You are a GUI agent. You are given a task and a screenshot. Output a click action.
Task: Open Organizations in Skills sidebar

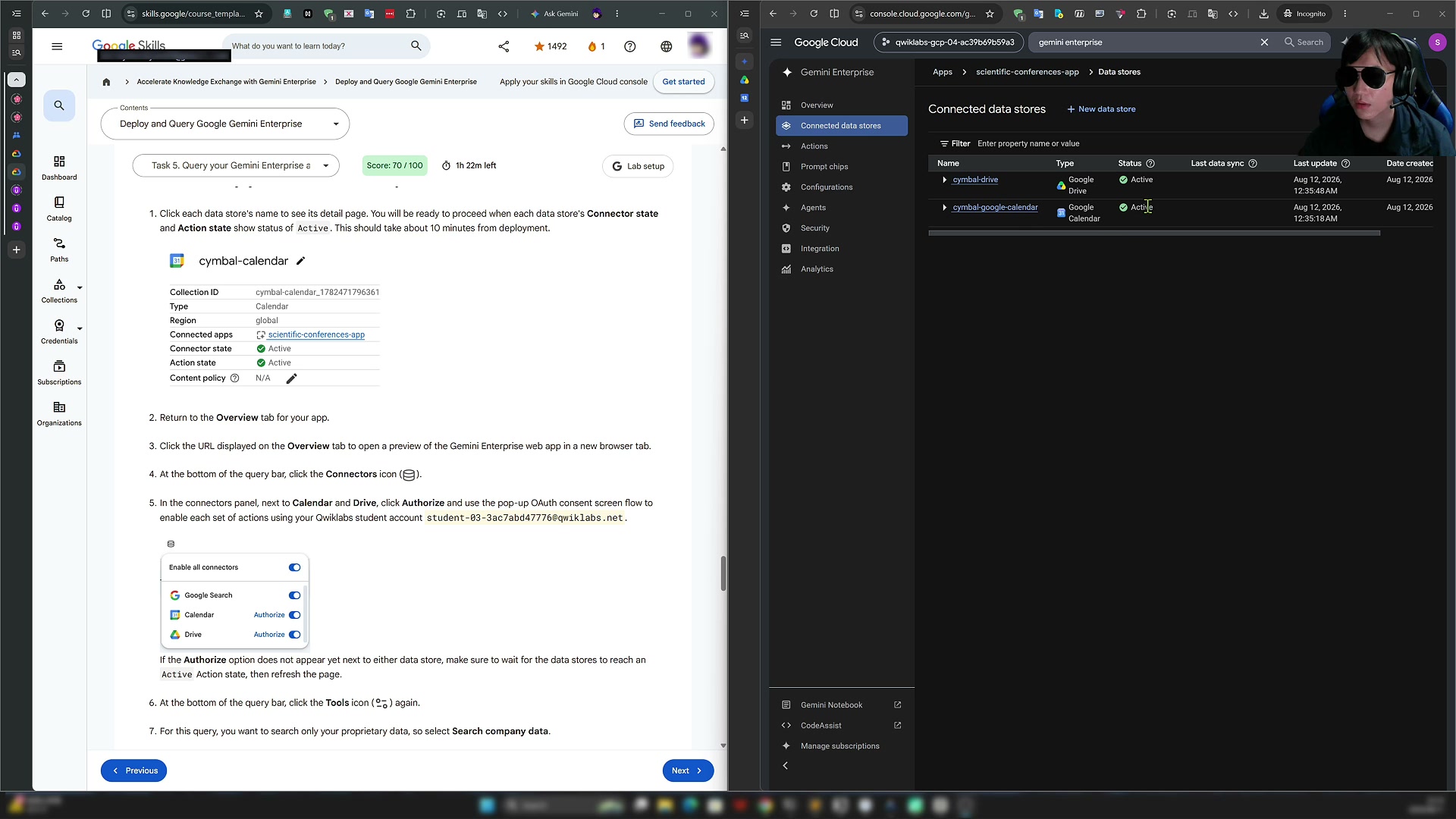click(x=59, y=413)
